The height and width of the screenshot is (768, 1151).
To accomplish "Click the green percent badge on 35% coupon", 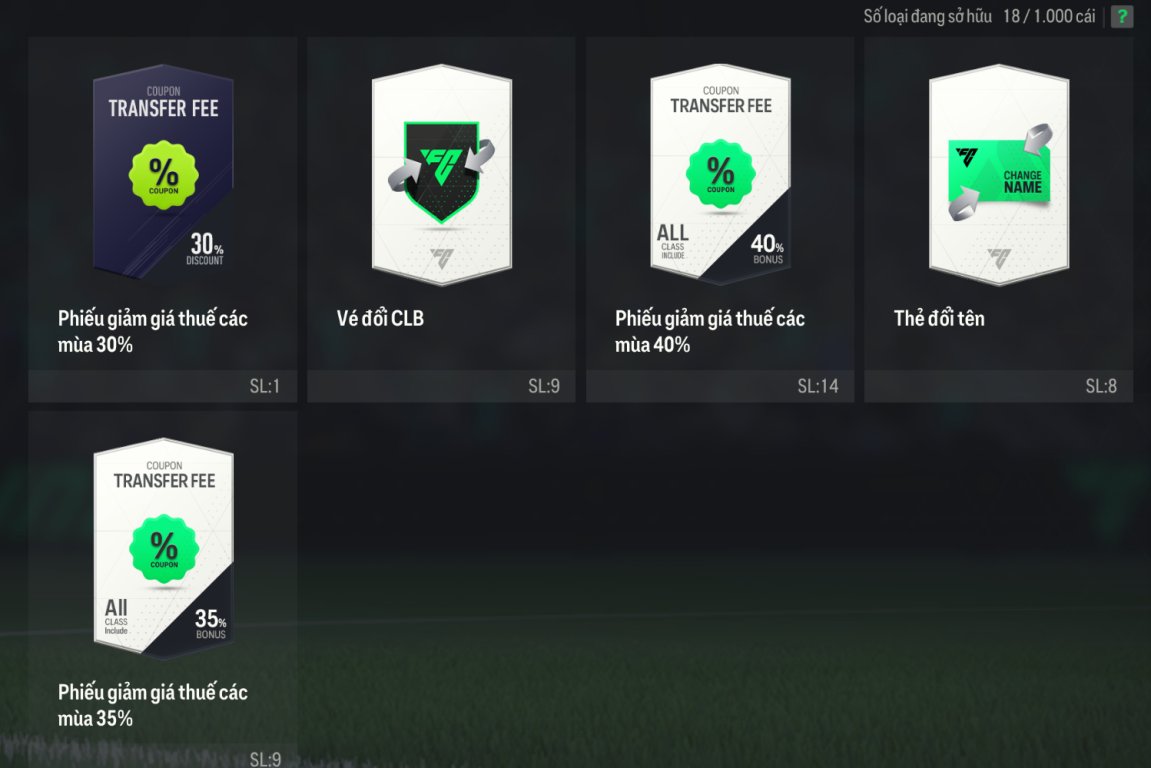I will 164,548.
